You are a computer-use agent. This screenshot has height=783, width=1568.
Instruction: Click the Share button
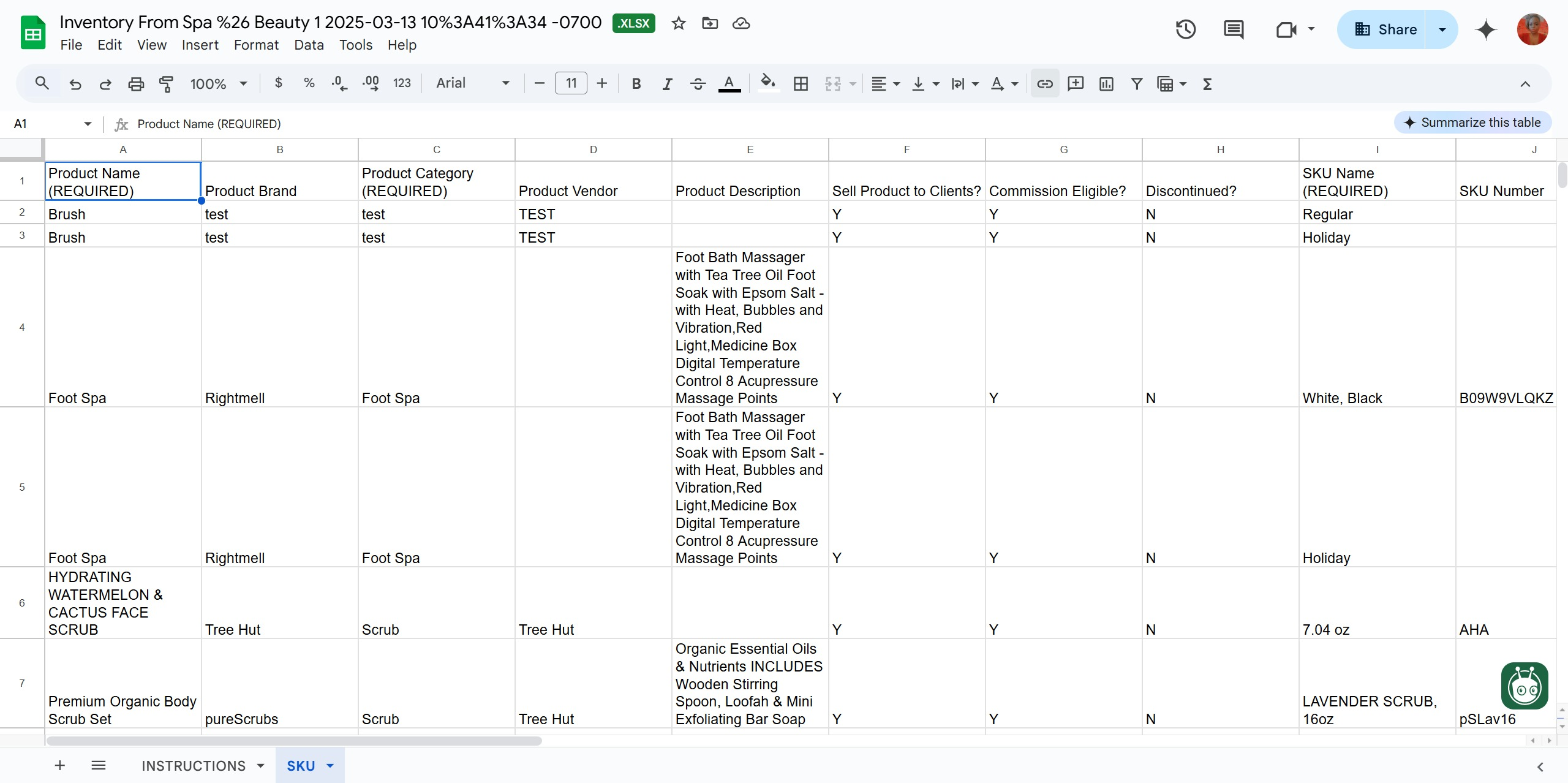1385,29
